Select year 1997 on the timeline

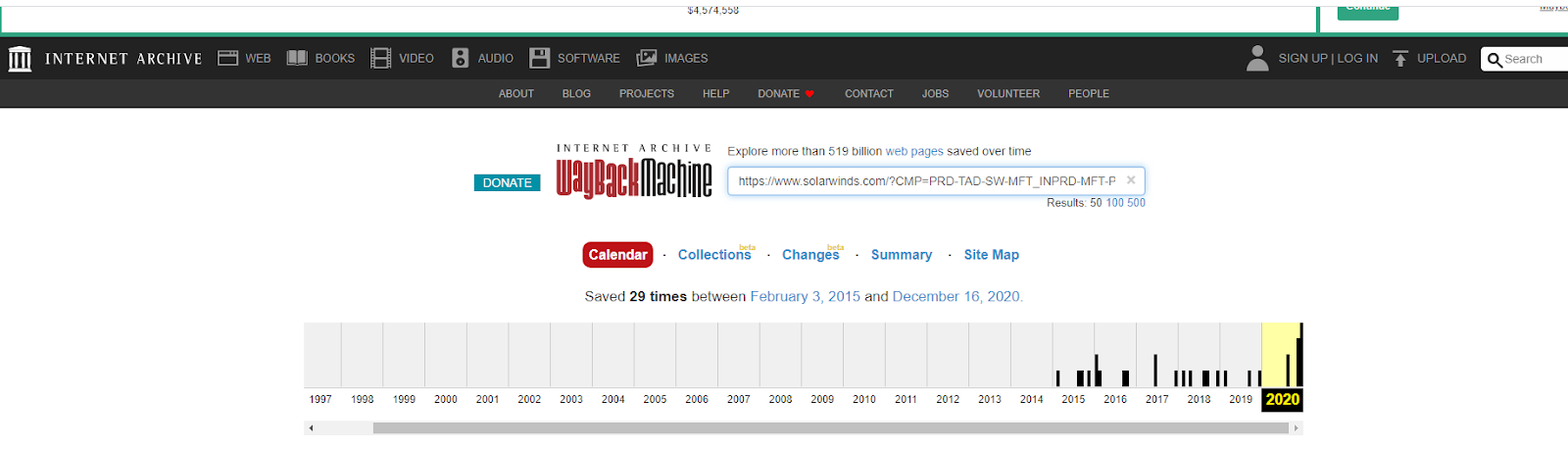click(x=320, y=399)
